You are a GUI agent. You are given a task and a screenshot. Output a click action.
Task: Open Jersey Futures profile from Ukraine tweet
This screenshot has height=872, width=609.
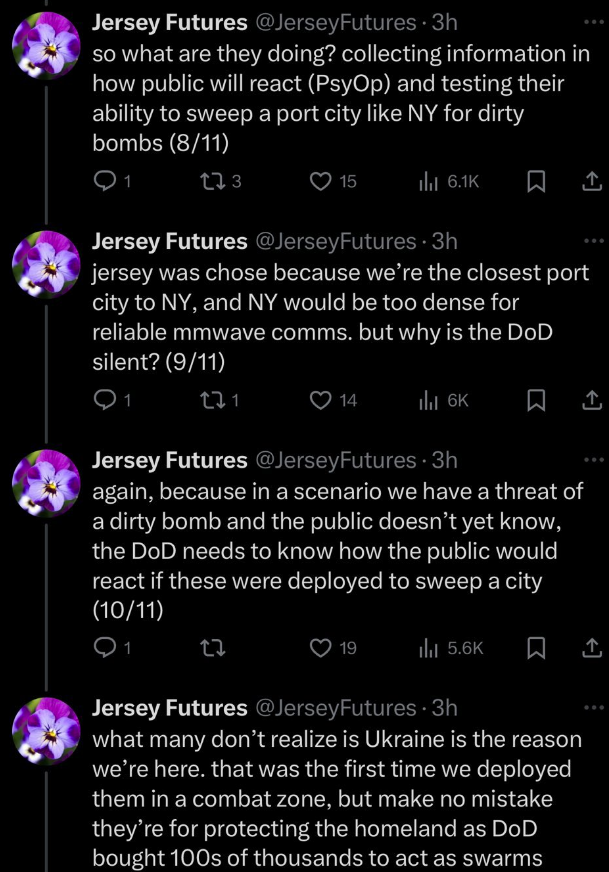pyautogui.click(x=169, y=708)
